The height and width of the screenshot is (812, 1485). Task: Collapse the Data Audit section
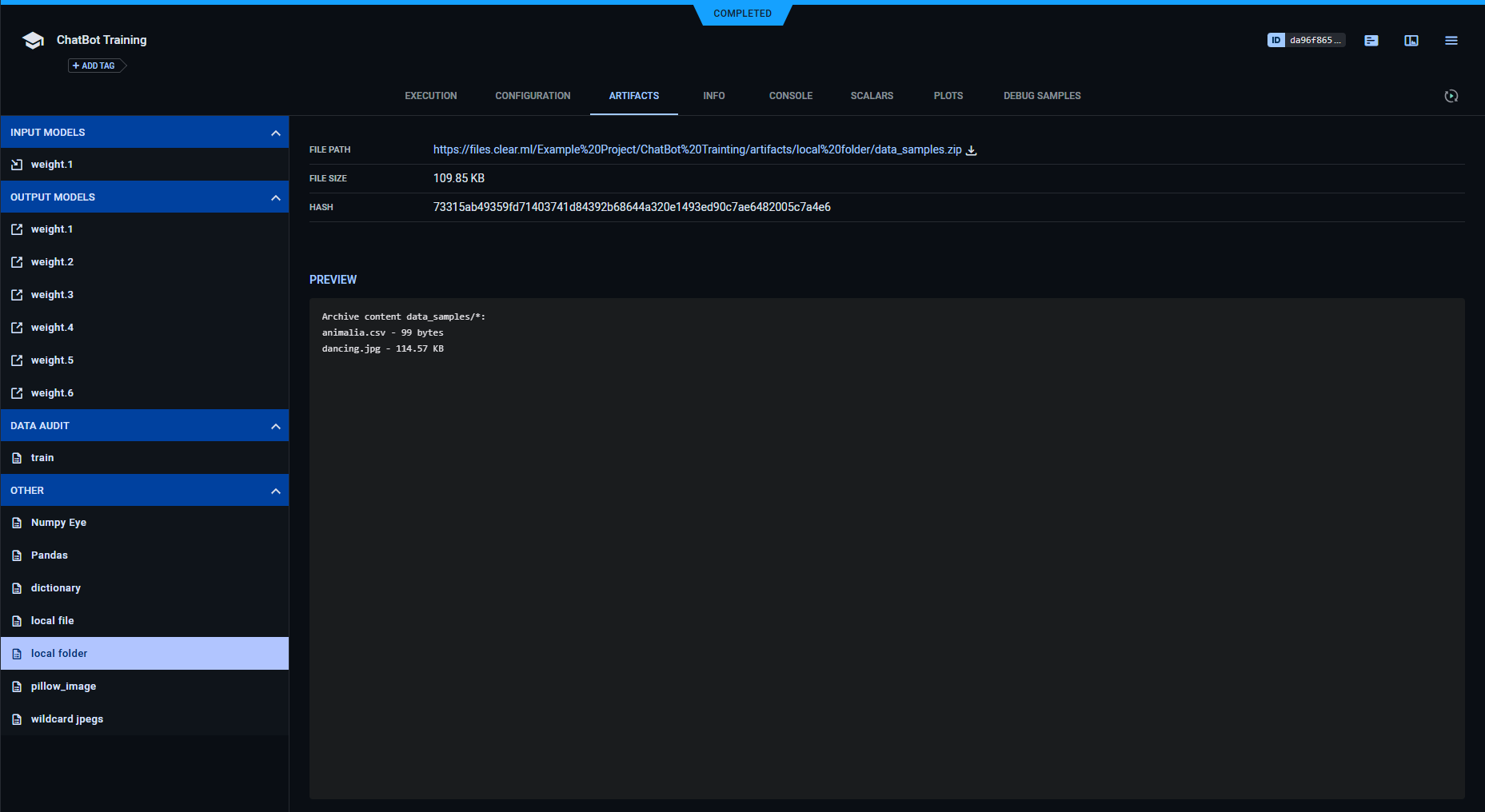tap(276, 426)
